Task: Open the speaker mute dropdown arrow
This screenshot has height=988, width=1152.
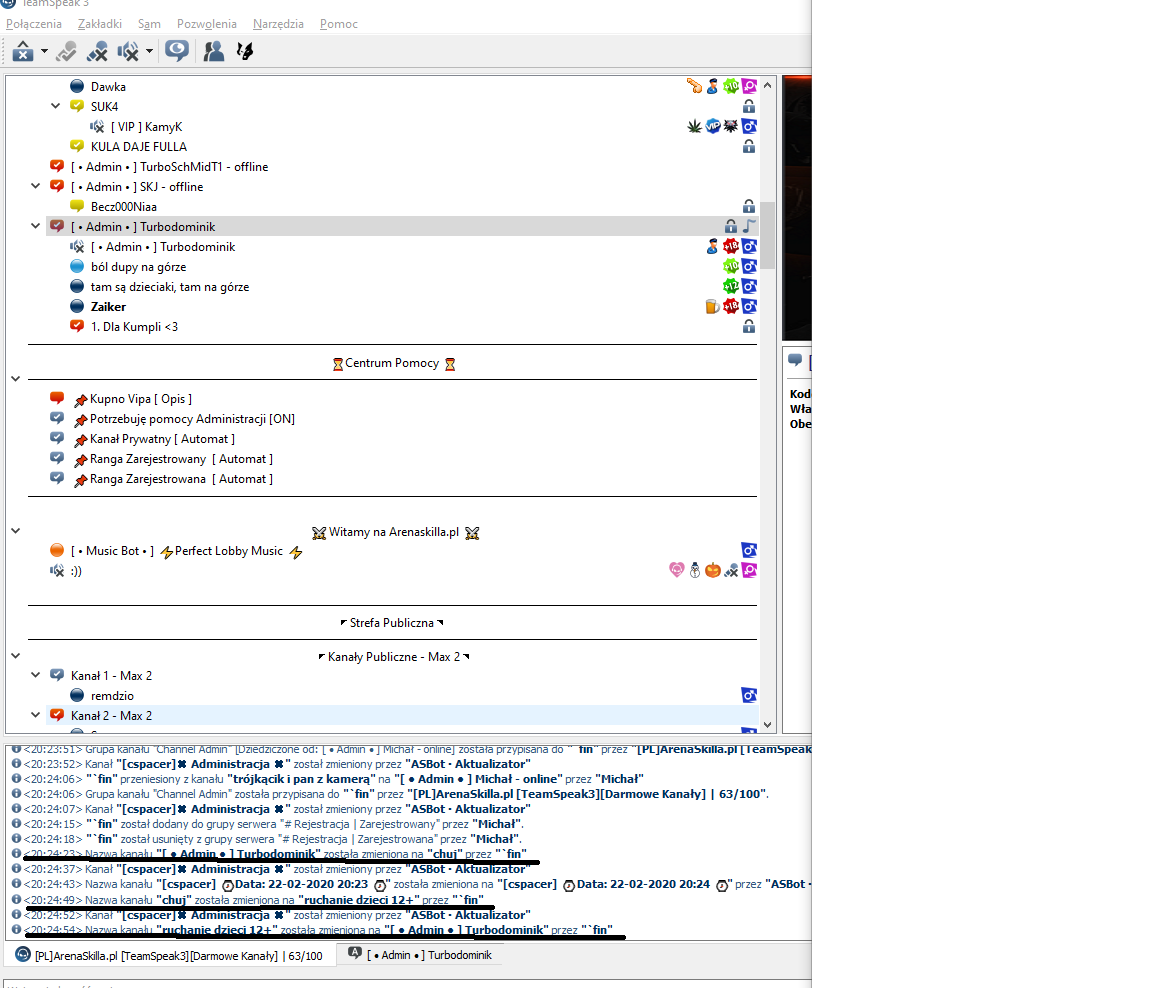Action: (x=149, y=51)
